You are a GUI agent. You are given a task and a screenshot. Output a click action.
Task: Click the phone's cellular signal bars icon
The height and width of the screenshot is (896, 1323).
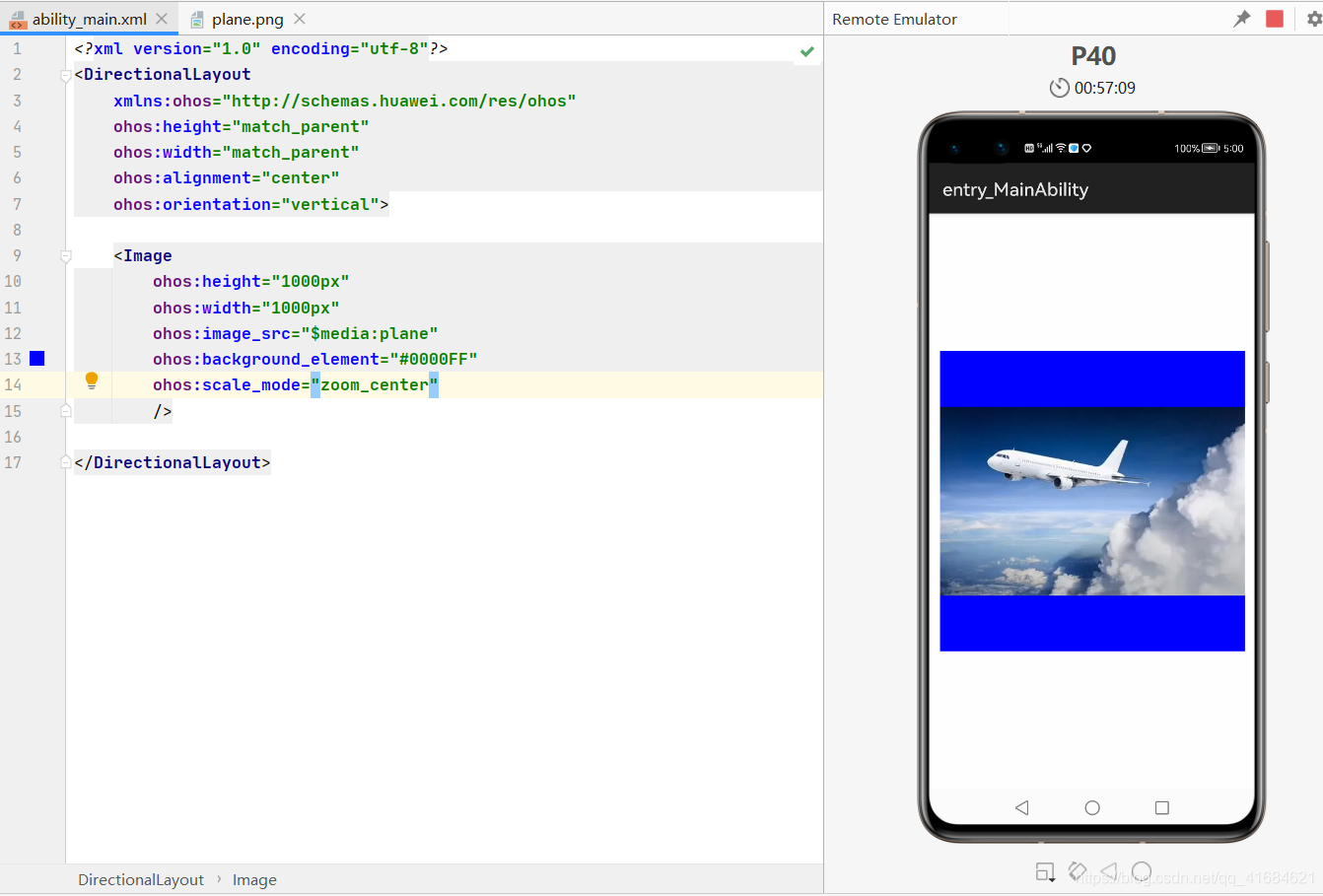coord(1047,149)
